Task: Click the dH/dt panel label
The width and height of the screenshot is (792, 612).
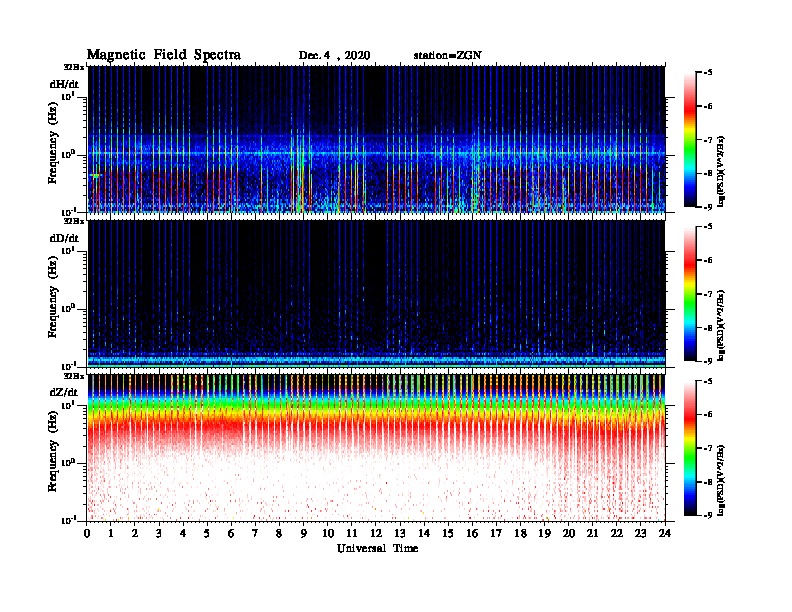Action: tap(64, 84)
